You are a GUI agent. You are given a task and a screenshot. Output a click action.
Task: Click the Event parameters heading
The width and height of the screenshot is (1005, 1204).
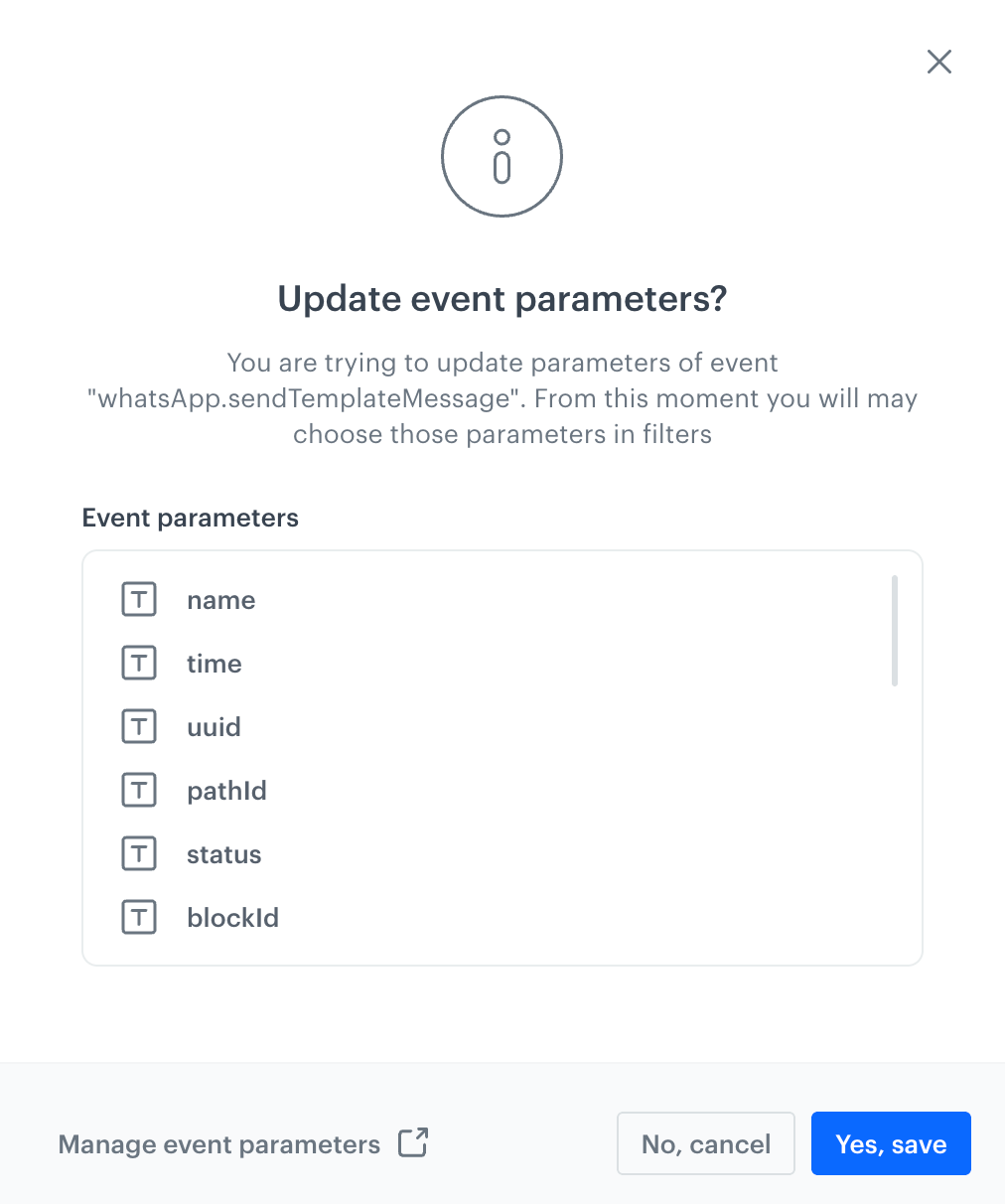click(190, 518)
